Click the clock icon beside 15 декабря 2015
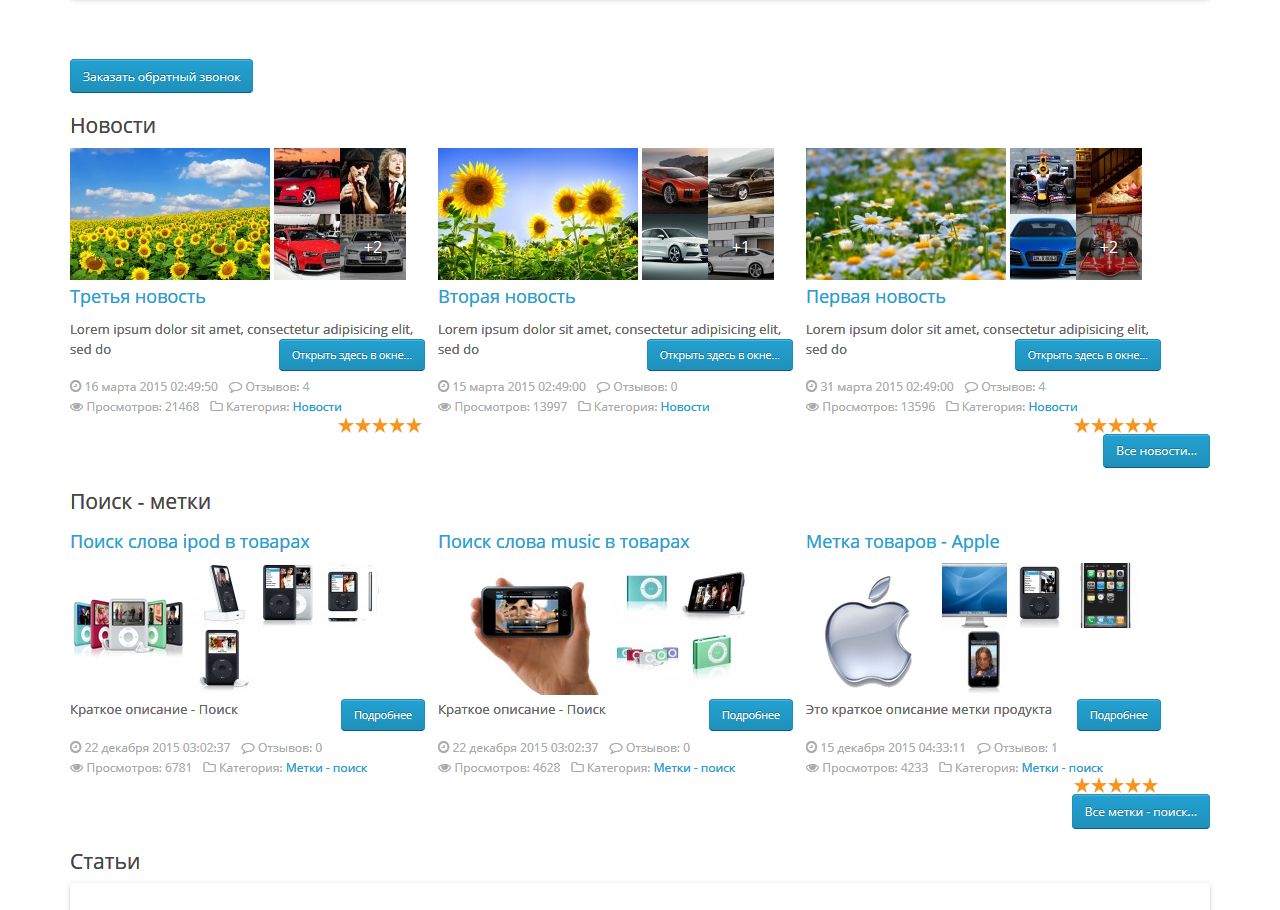1280x910 pixels. (x=812, y=748)
